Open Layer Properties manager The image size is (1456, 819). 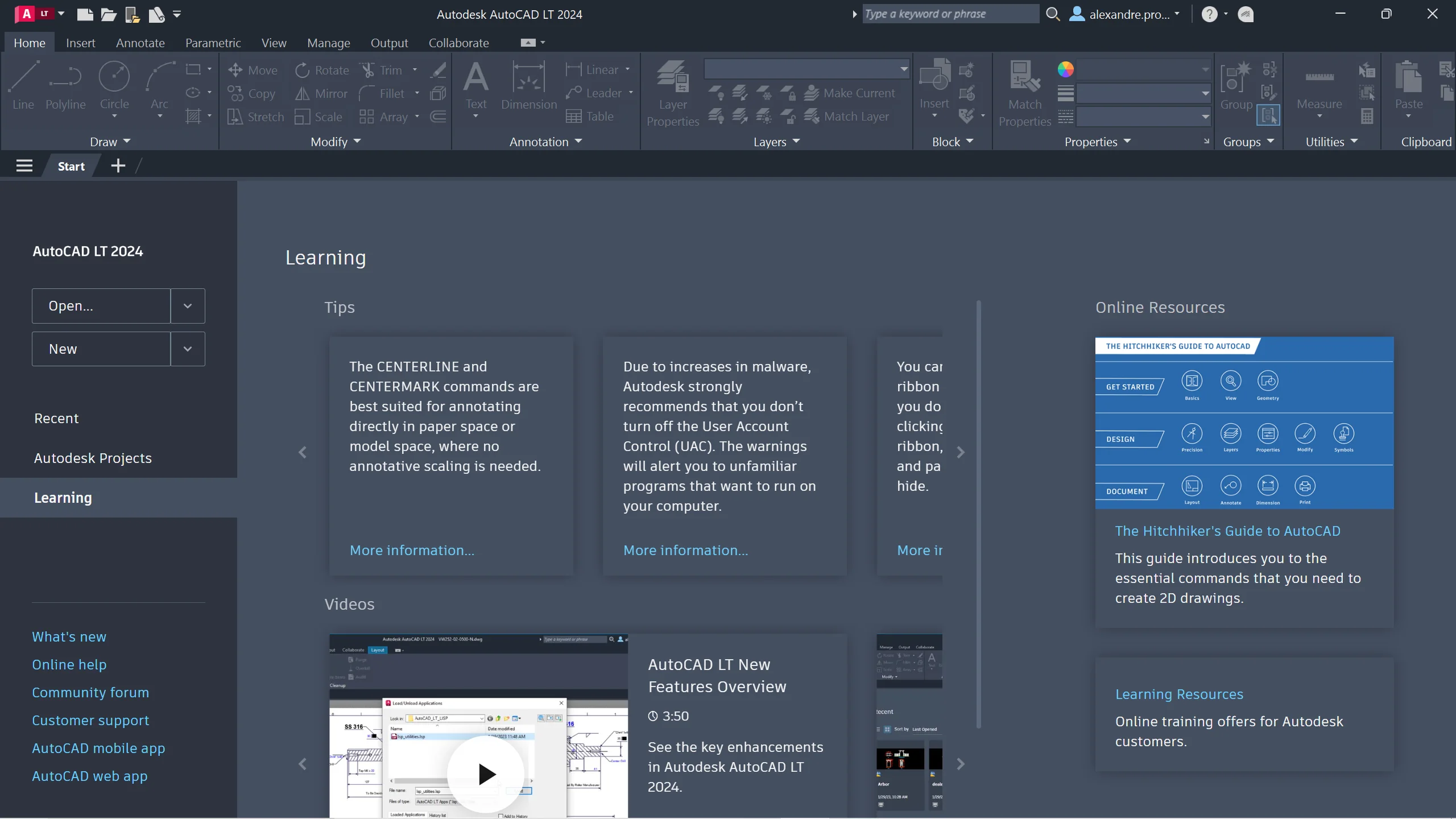tap(673, 94)
